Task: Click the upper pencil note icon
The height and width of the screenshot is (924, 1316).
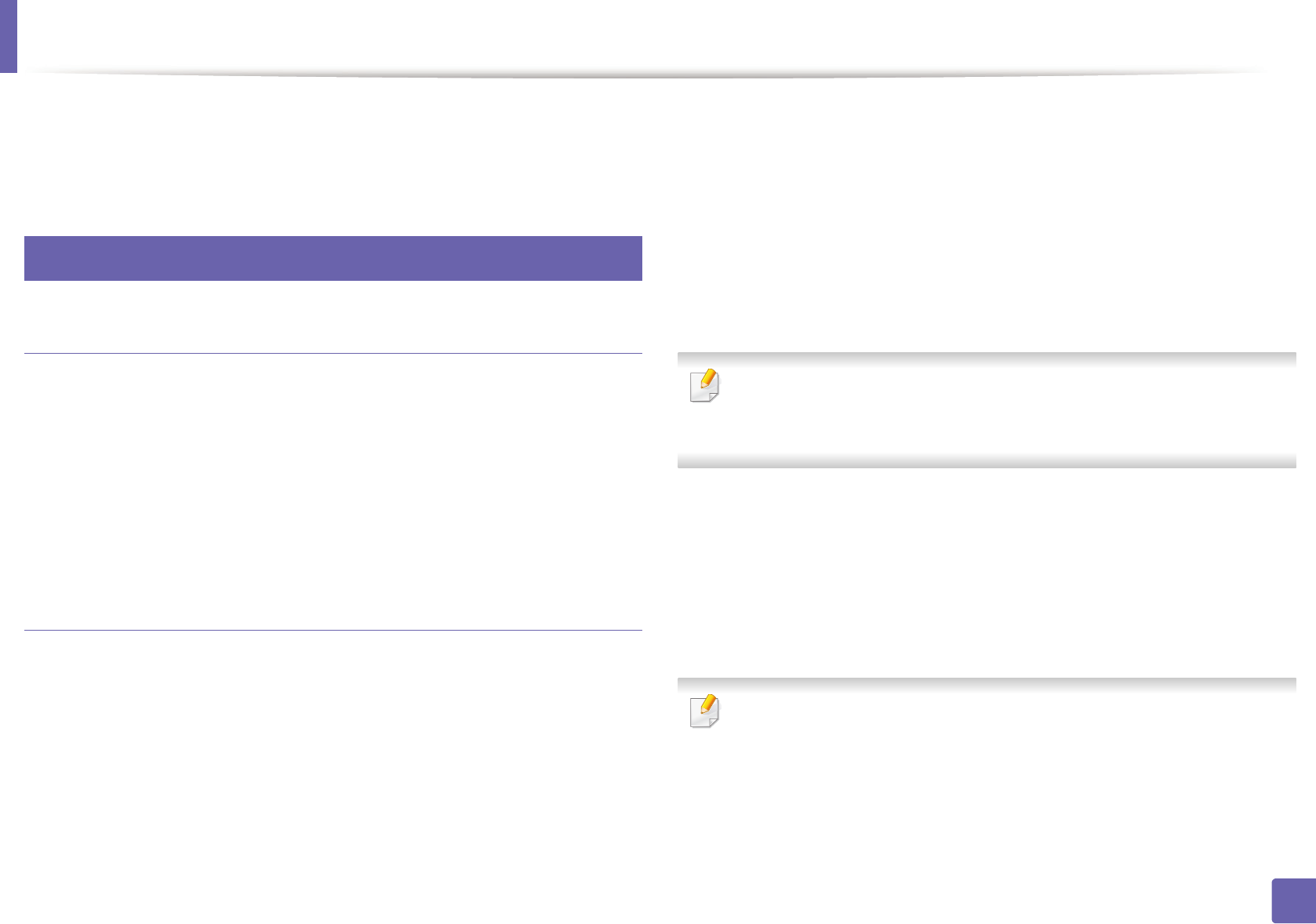Action: click(704, 386)
